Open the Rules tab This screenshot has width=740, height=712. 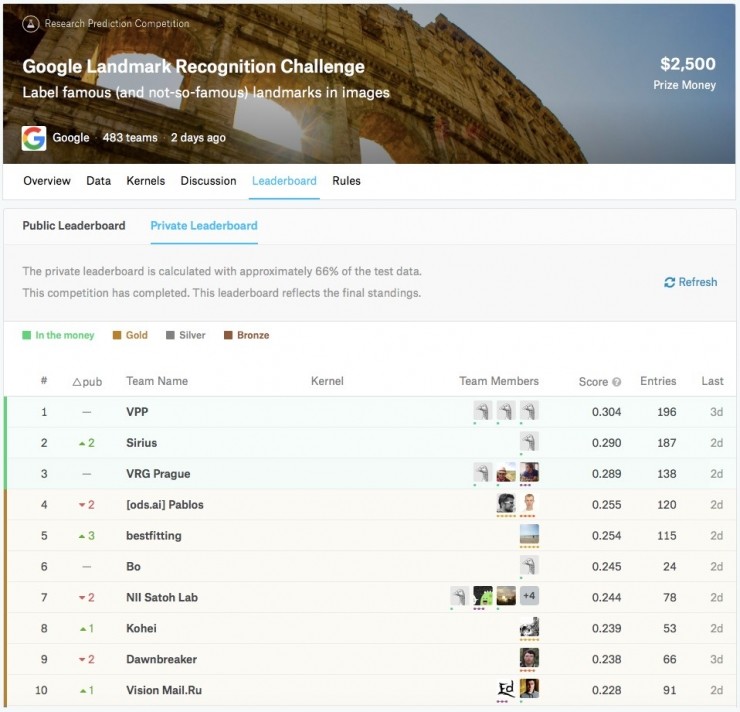(x=346, y=181)
